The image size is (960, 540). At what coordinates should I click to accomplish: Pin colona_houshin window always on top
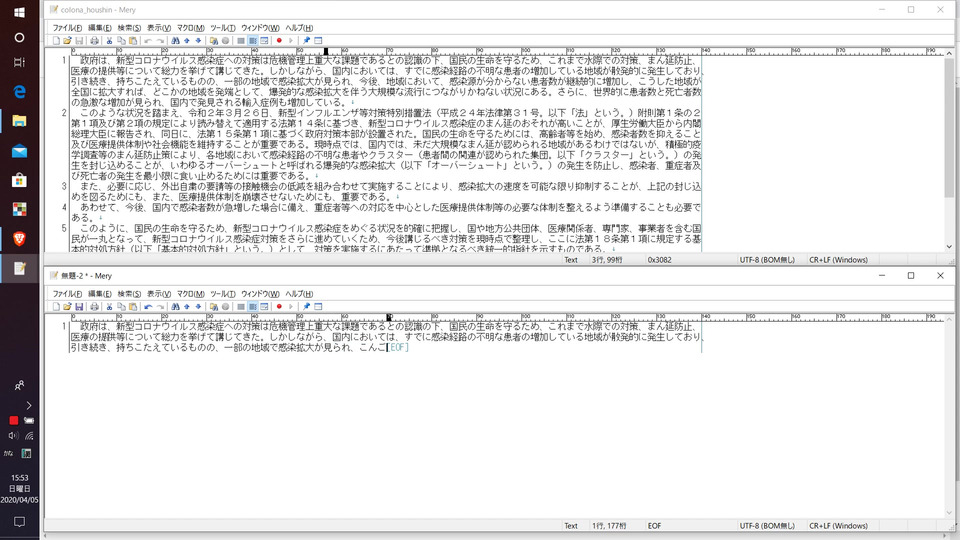tap(307, 41)
